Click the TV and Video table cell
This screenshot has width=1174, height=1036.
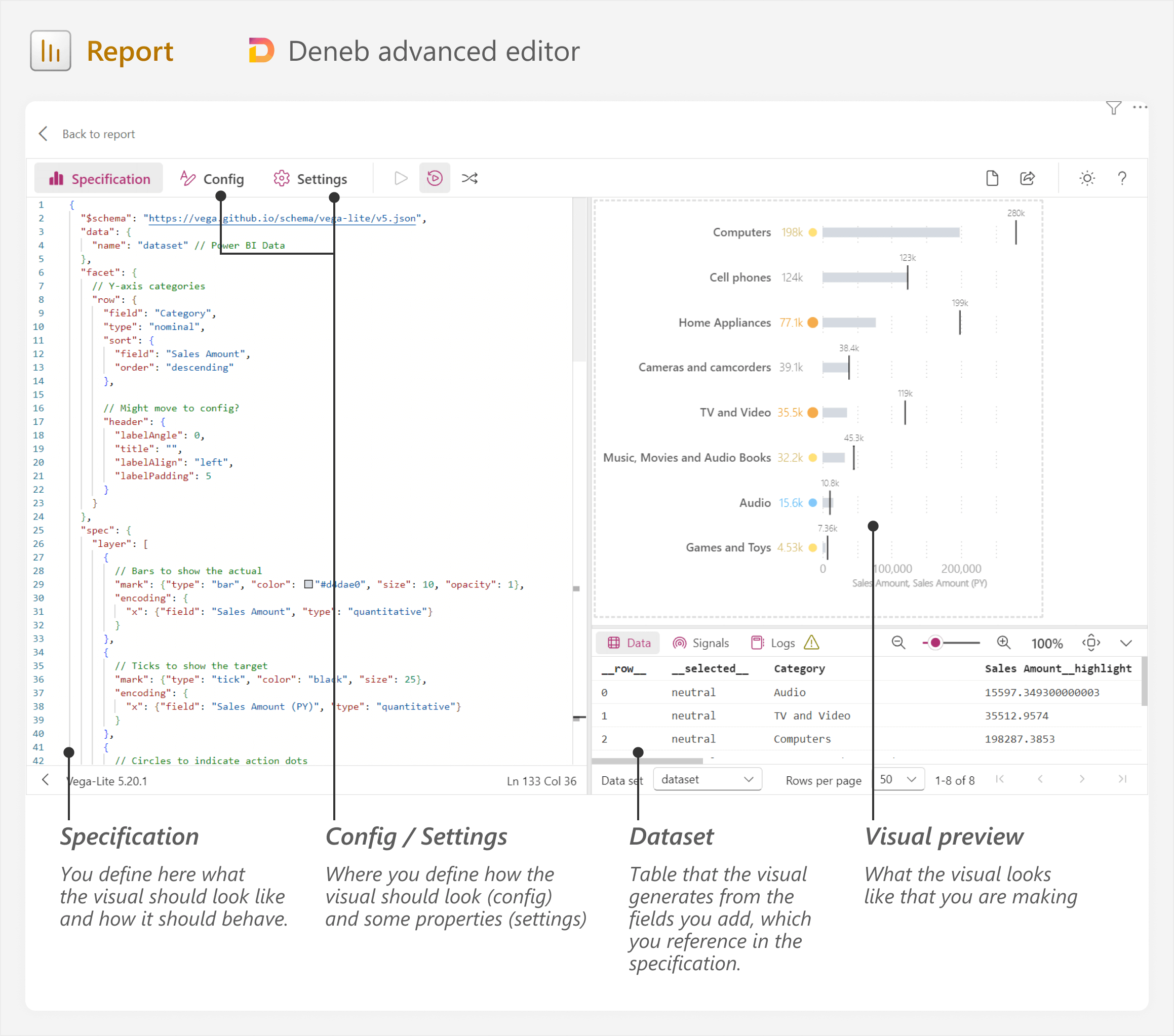click(x=811, y=715)
